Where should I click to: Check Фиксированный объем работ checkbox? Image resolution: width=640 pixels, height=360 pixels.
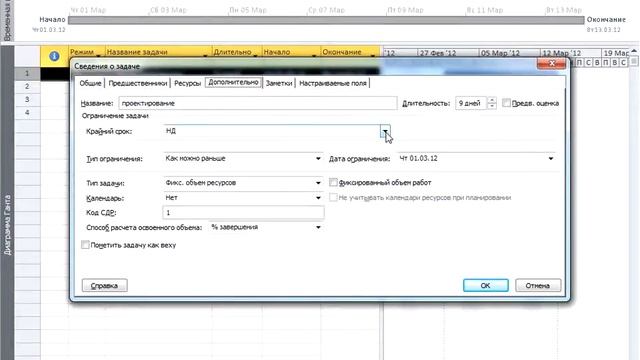click(x=333, y=182)
